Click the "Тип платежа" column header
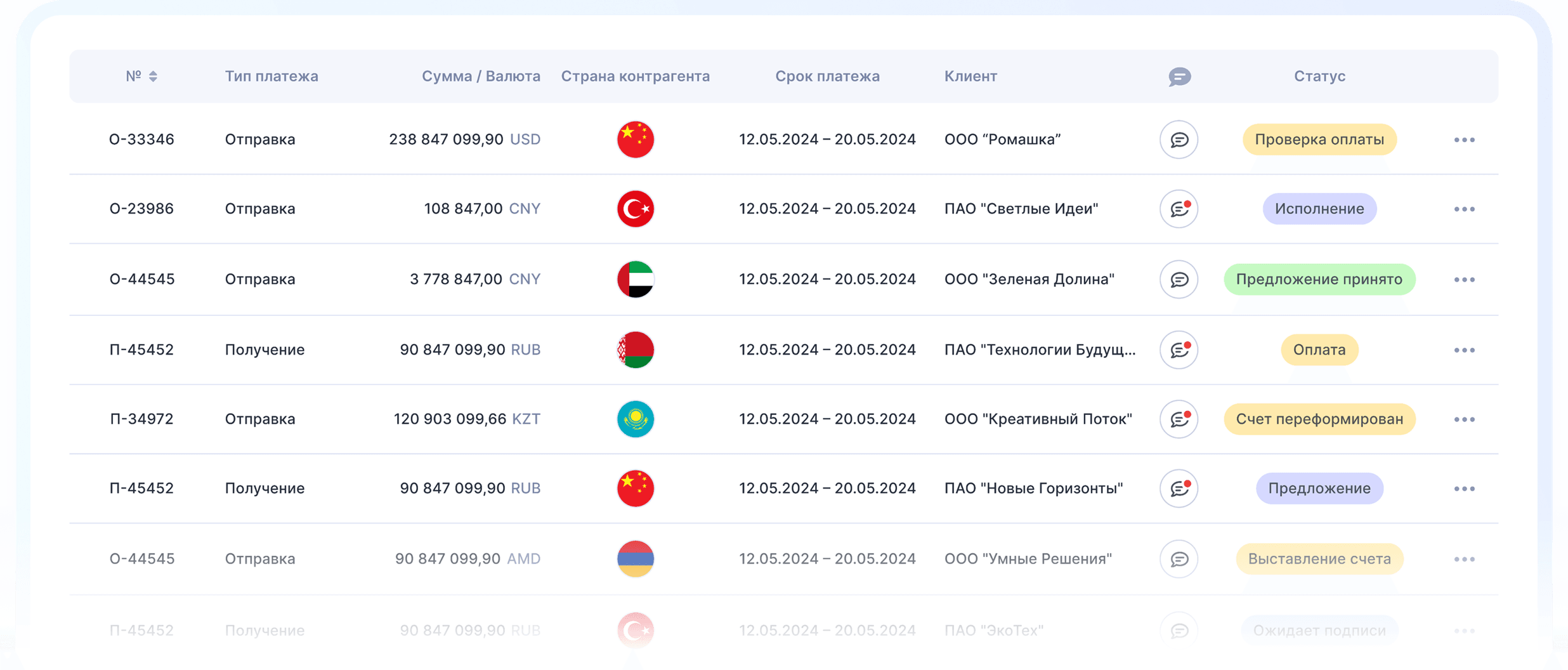The height and width of the screenshot is (670, 1568). pos(271,76)
